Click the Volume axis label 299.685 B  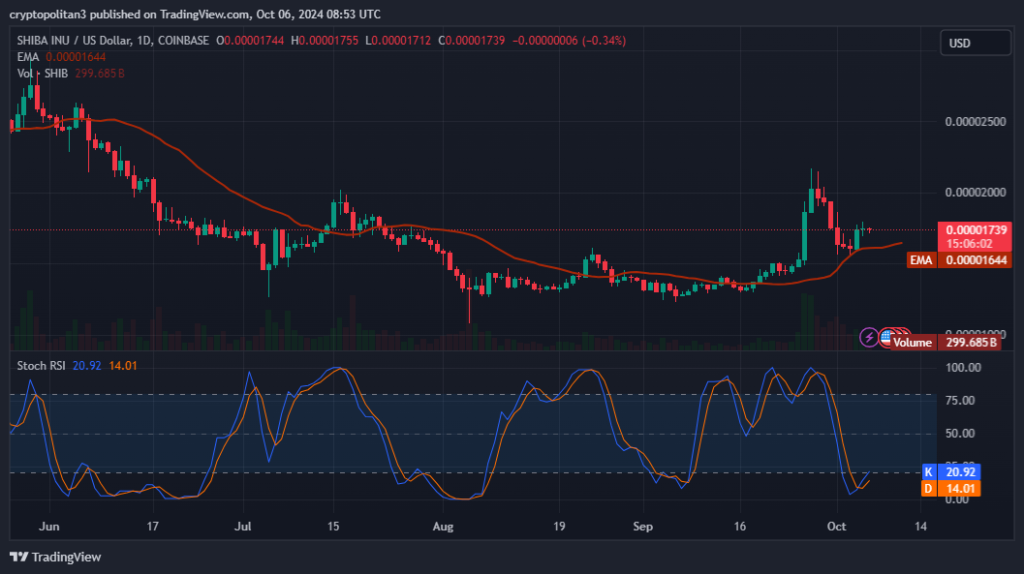pos(971,342)
